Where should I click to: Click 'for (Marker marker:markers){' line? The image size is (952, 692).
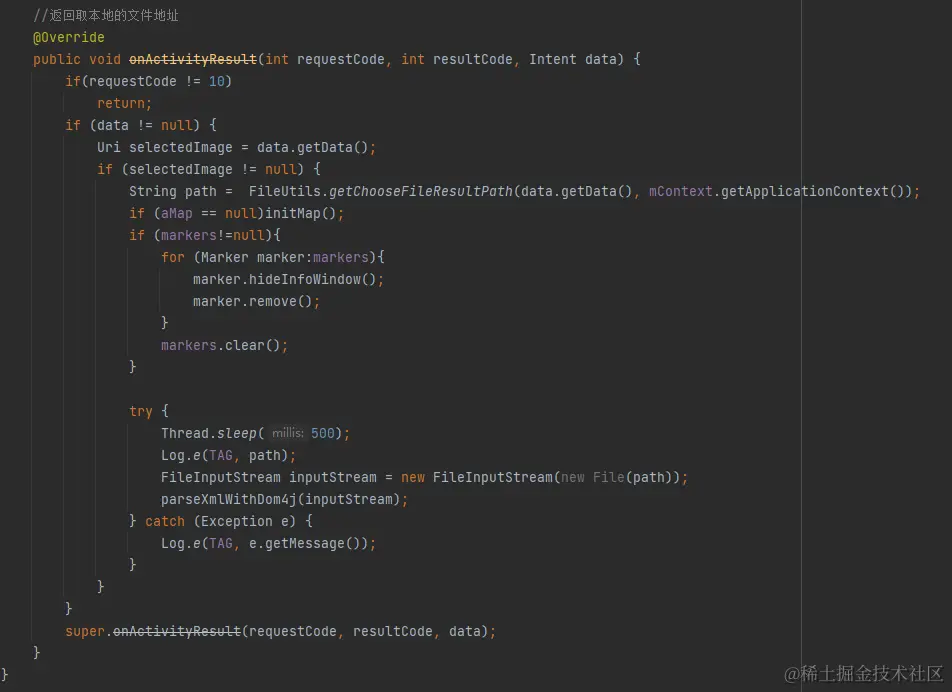point(273,257)
